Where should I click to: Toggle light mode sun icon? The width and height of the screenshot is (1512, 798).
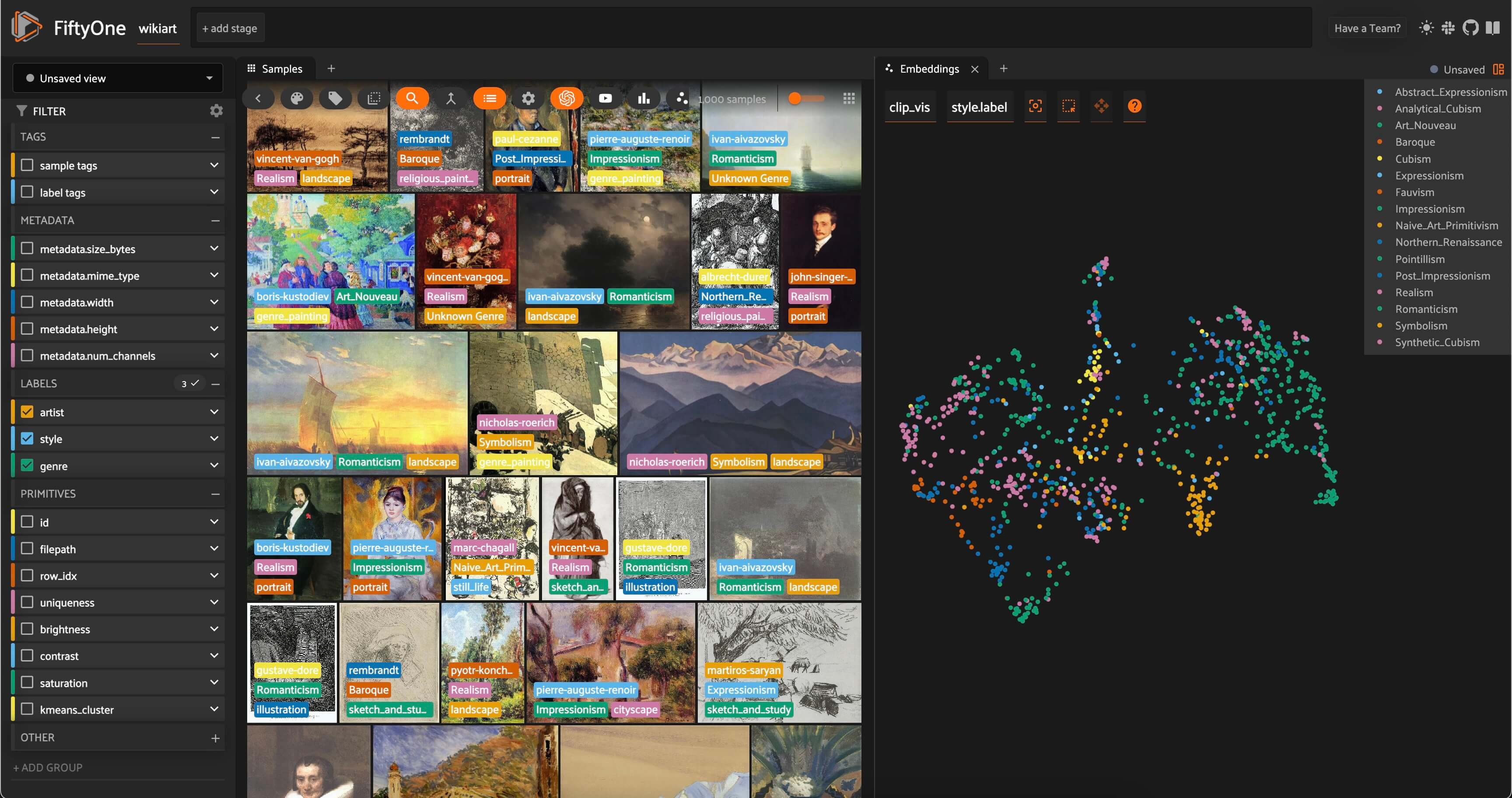click(x=1426, y=28)
